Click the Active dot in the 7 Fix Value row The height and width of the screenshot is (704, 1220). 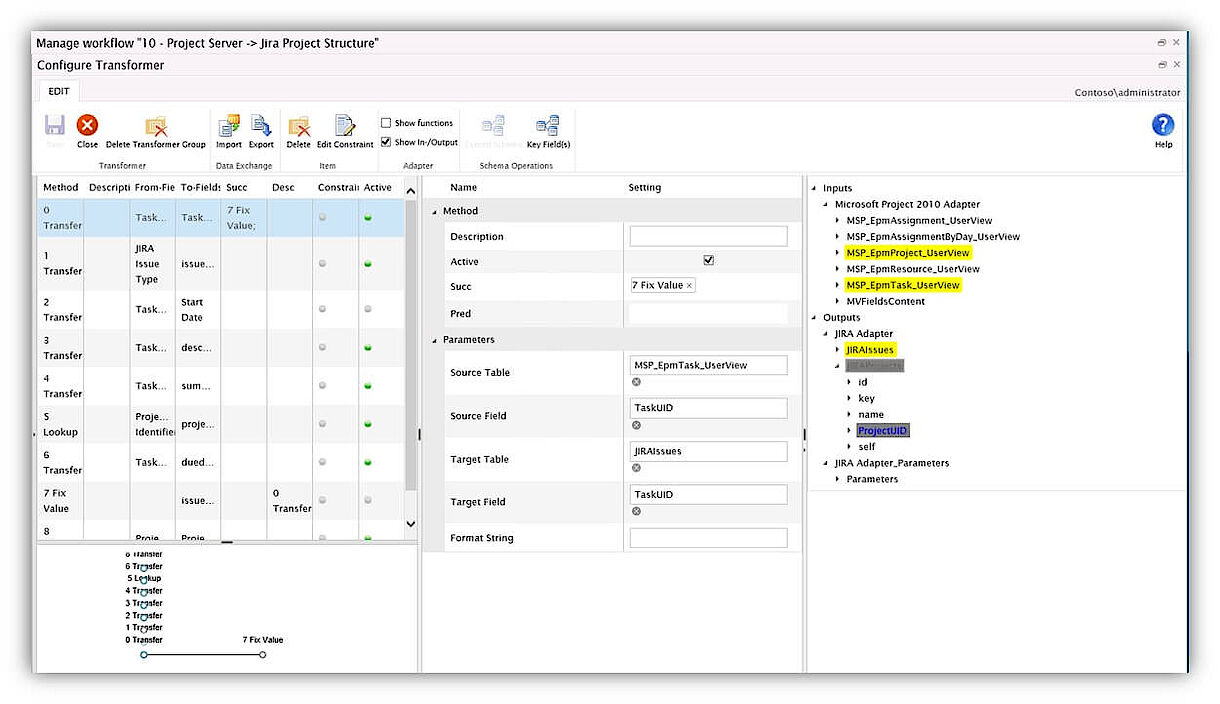click(x=369, y=500)
